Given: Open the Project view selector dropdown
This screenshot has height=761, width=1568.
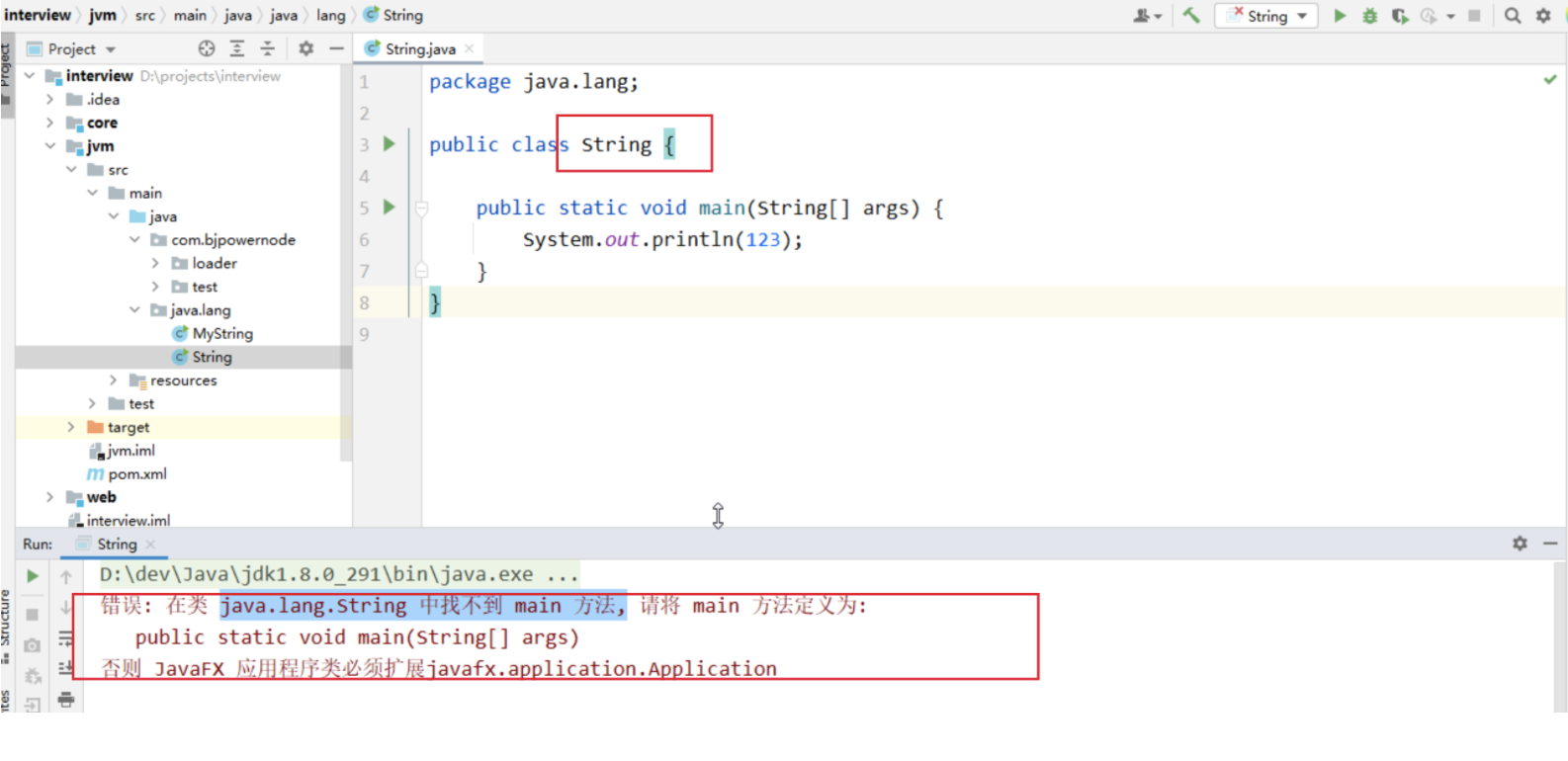Looking at the screenshot, I should 71,48.
